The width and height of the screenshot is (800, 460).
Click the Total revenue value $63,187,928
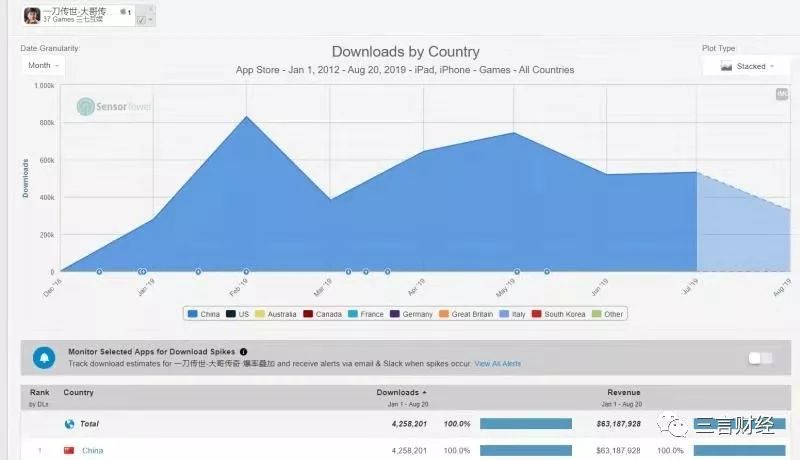click(x=618, y=424)
